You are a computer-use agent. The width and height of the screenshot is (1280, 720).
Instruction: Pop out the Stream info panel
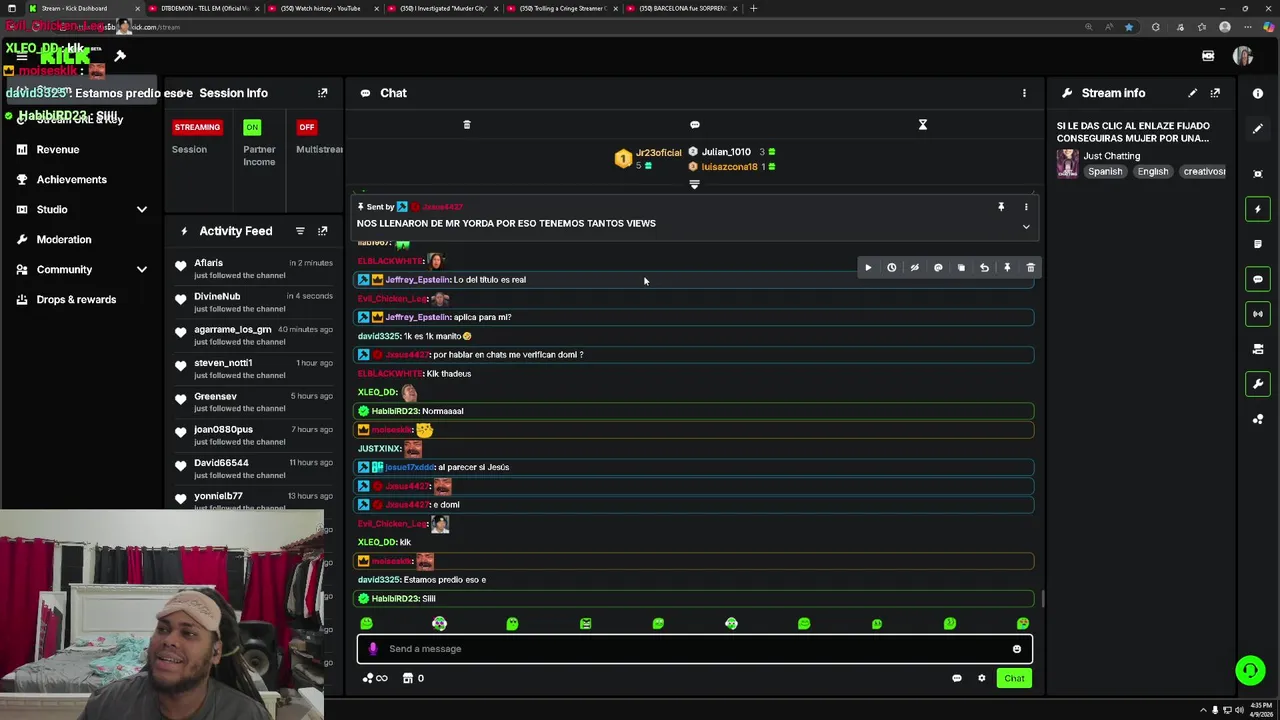(x=1215, y=93)
